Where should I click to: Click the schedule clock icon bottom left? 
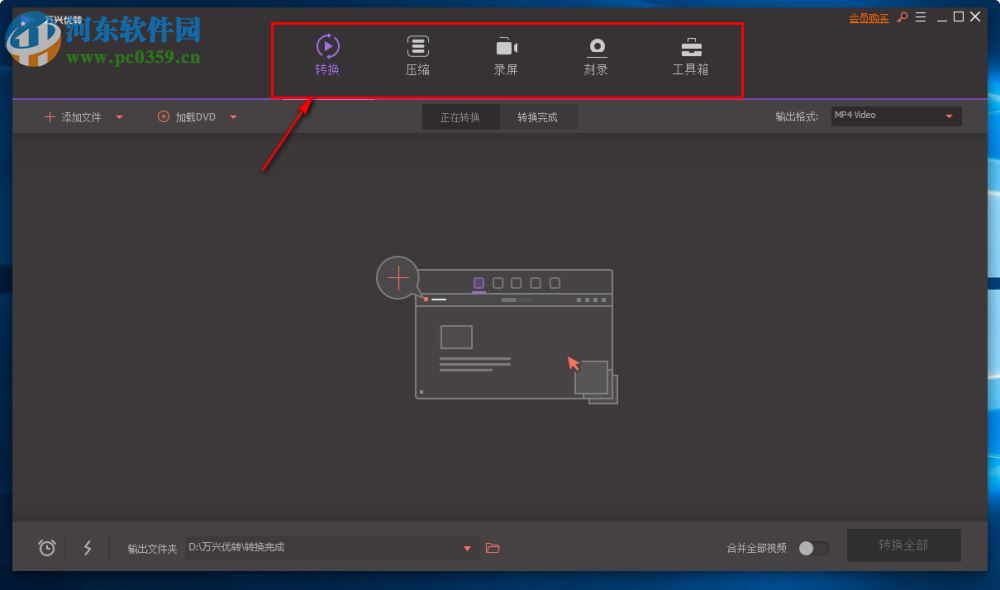point(45,547)
